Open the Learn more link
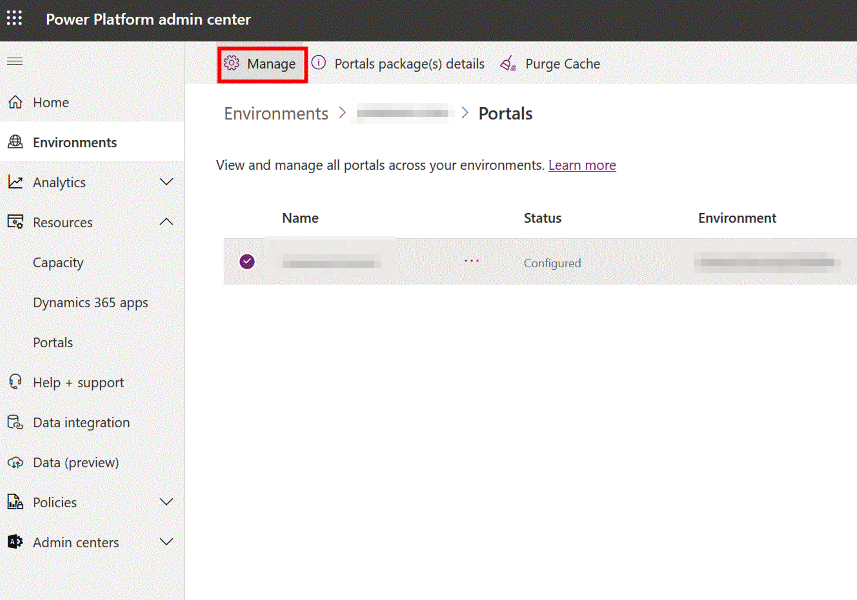The image size is (857, 600). [x=582, y=165]
